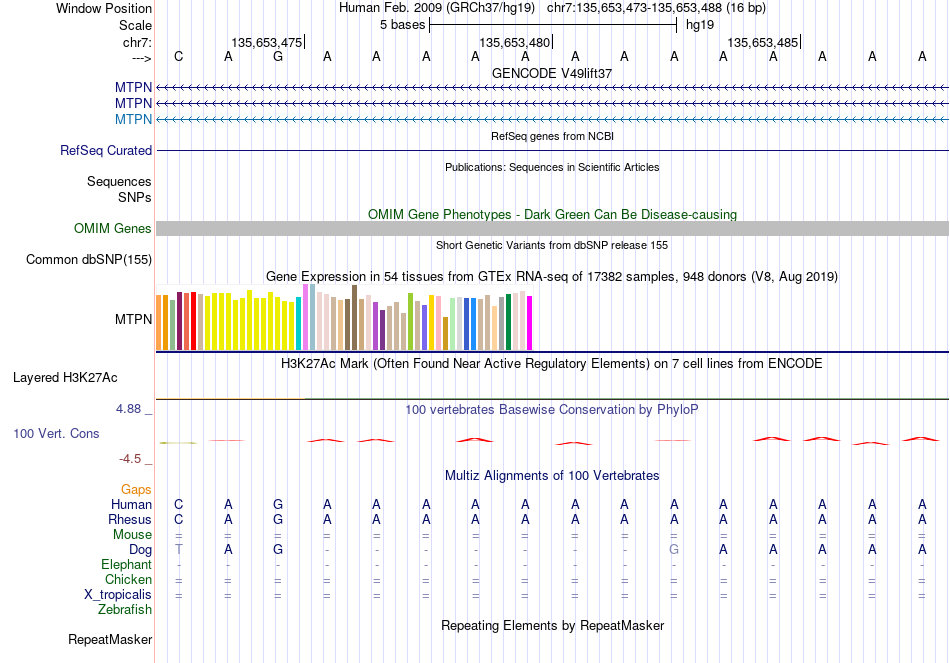The image size is (950, 663).
Task: Click the chr7:135,653,473-135,653,488 position text
Action: click(634, 8)
